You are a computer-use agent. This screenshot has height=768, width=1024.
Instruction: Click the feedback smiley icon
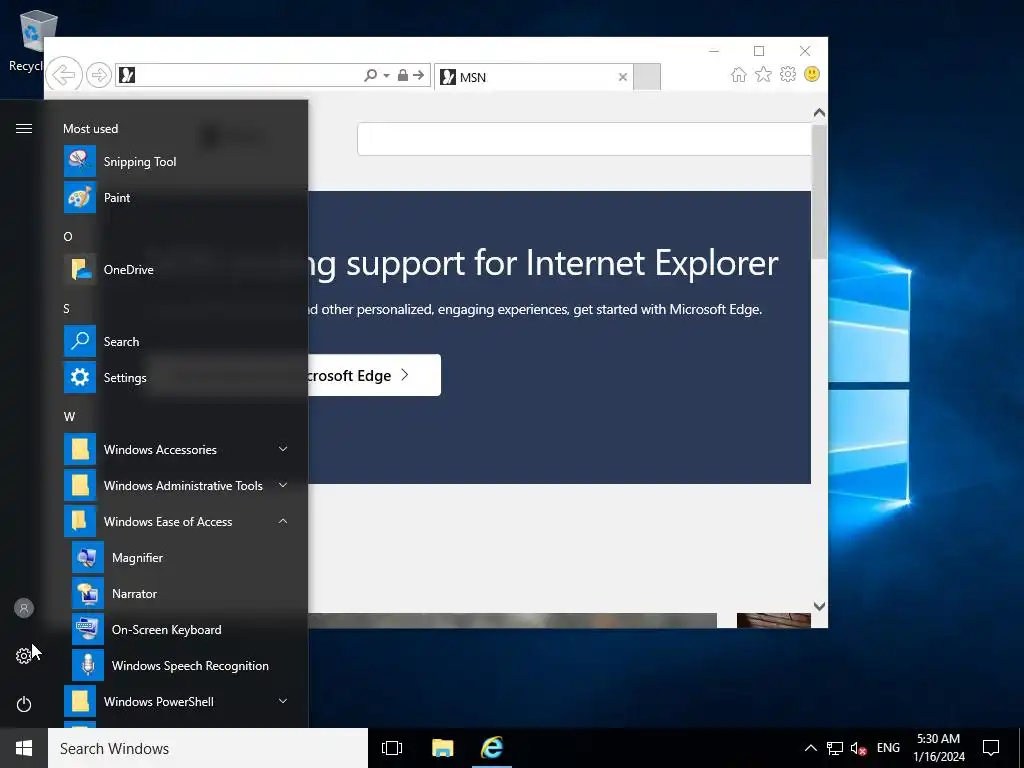coord(812,74)
